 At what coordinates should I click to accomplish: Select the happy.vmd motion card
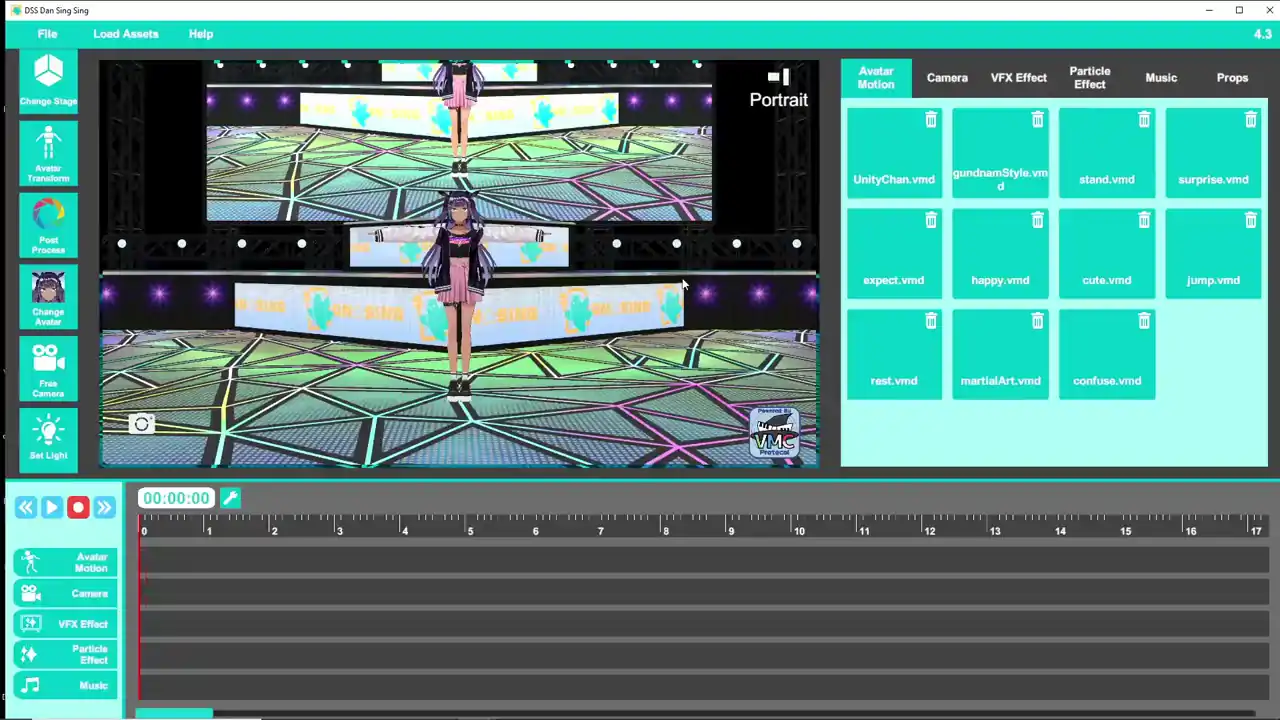(x=1000, y=254)
